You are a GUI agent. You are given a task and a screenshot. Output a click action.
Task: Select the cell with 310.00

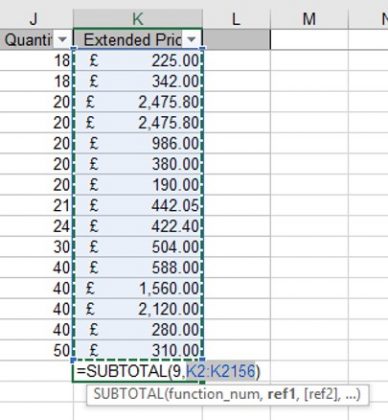click(x=138, y=350)
